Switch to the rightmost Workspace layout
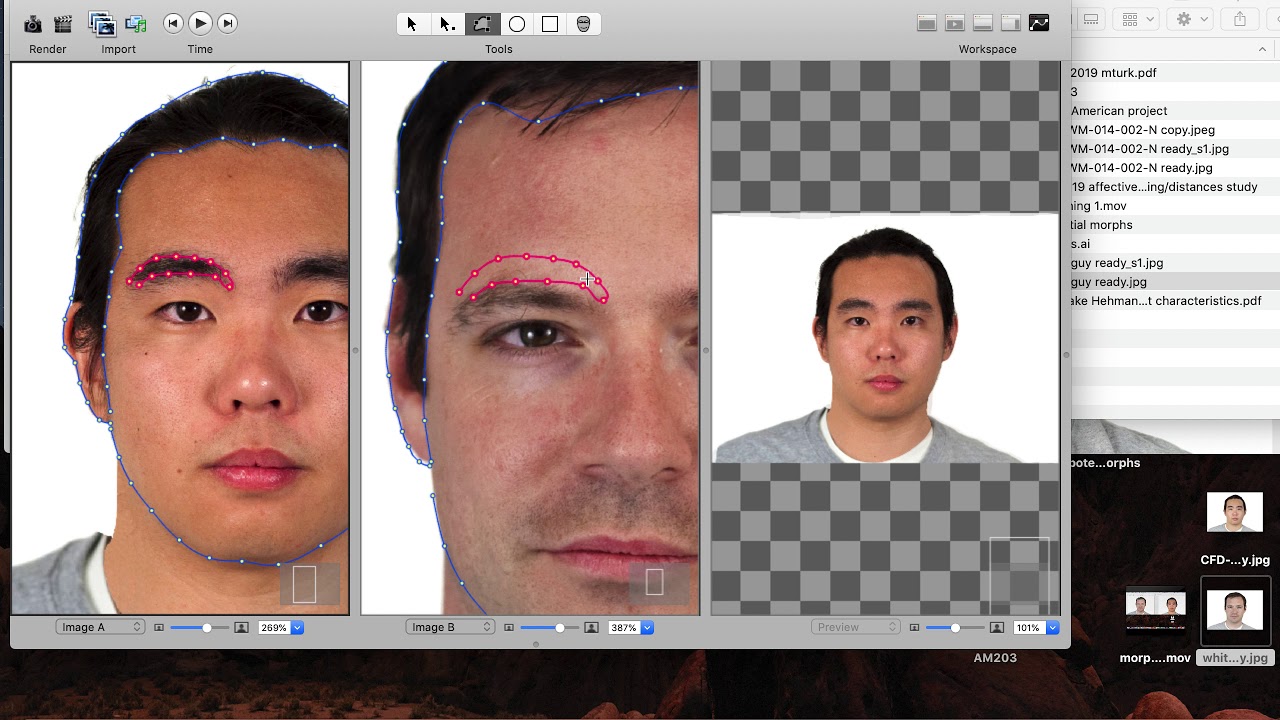This screenshot has width=1280, height=720. point(1039,23)
